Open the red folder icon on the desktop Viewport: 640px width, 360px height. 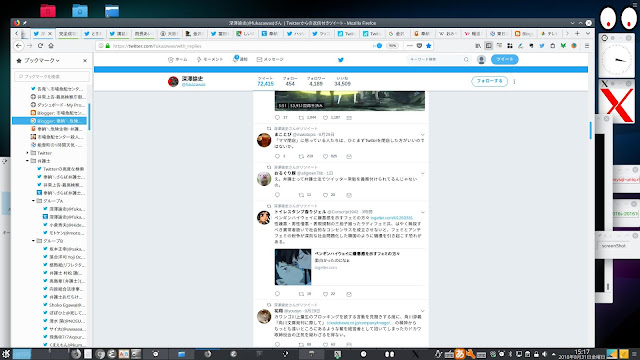[x=48, y=11]
